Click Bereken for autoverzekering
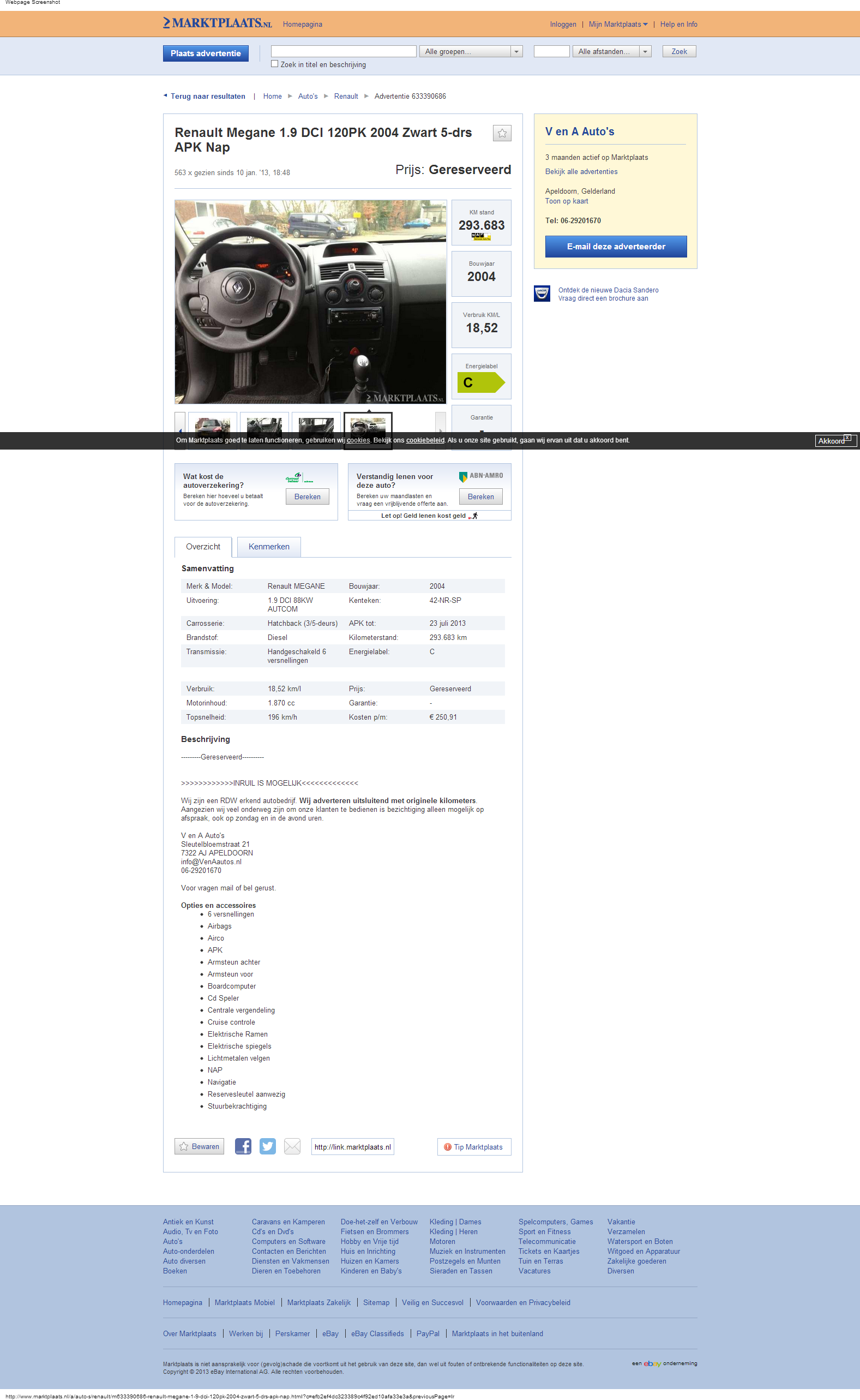The width and height of the screenshot is (860, 1400). [x=307, y=496]
